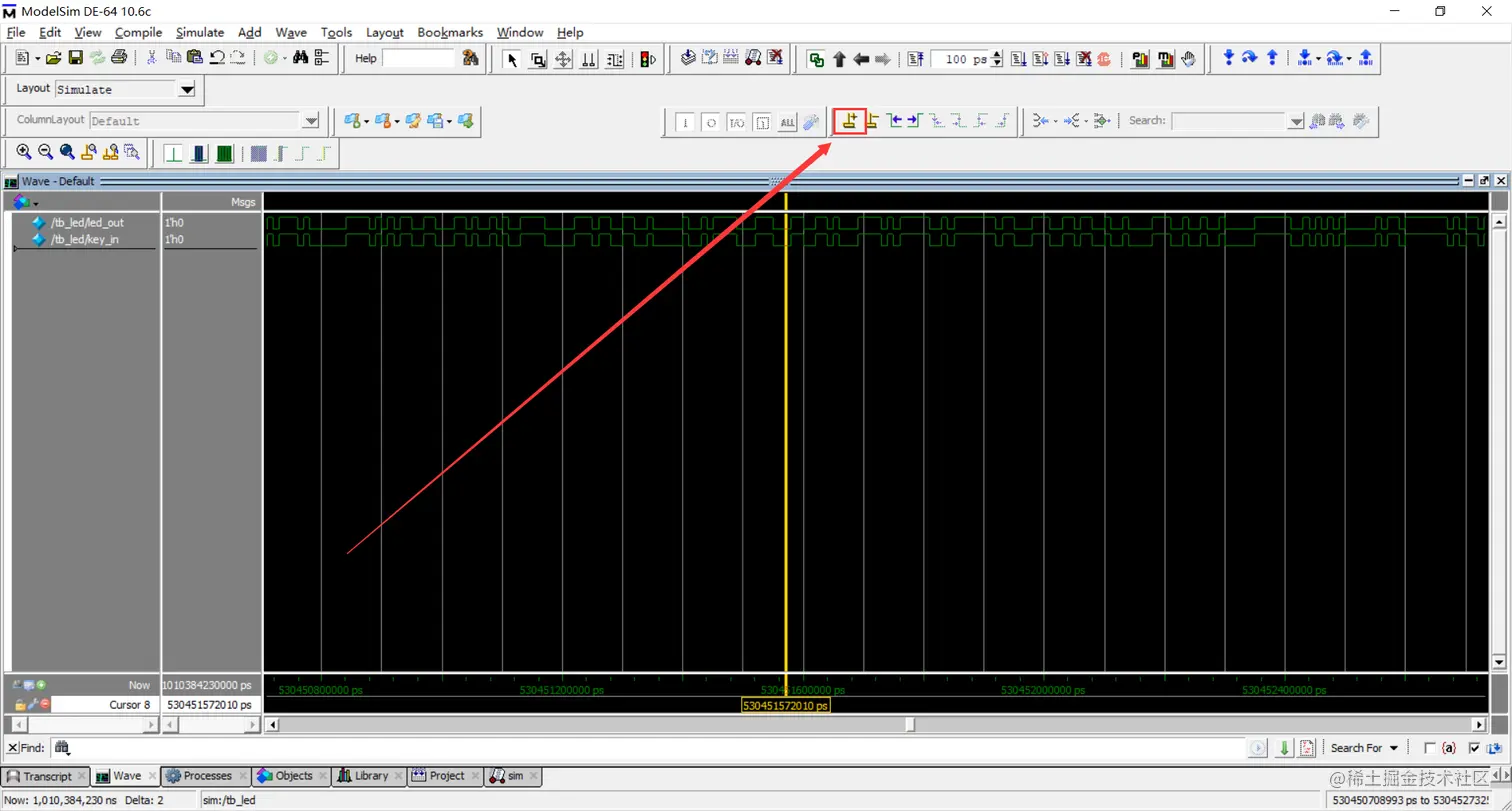Click the yellow cursor time marker label
The image size is (1512, 811).
tap(786, 706)
